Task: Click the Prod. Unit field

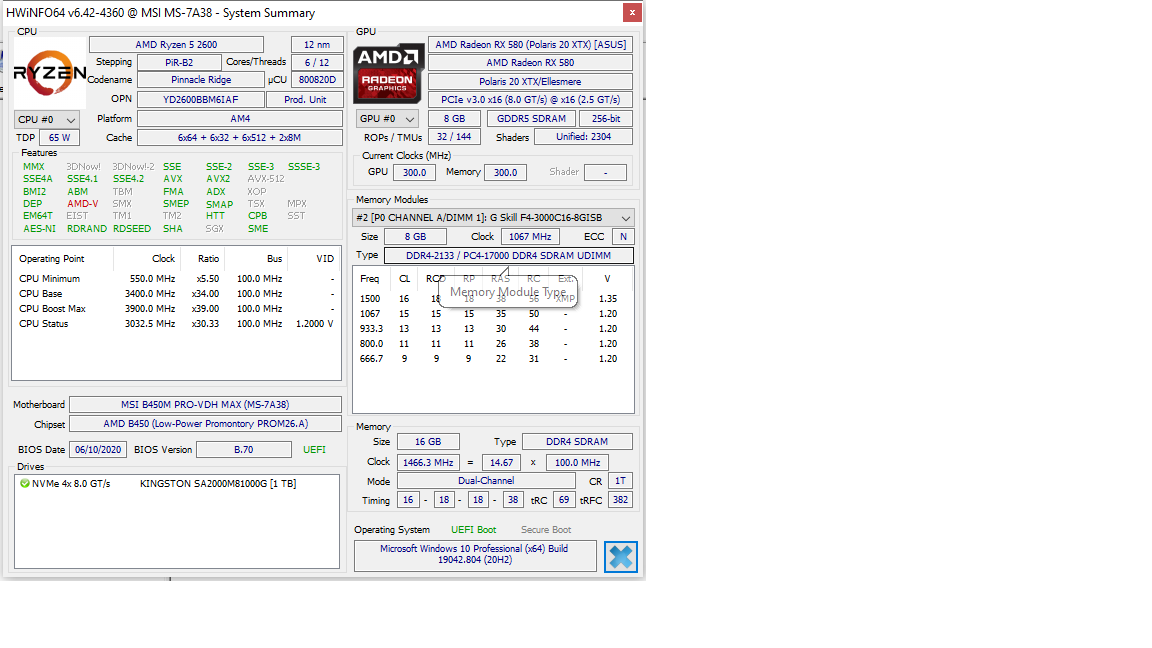Action: click(x=305, y=99)
